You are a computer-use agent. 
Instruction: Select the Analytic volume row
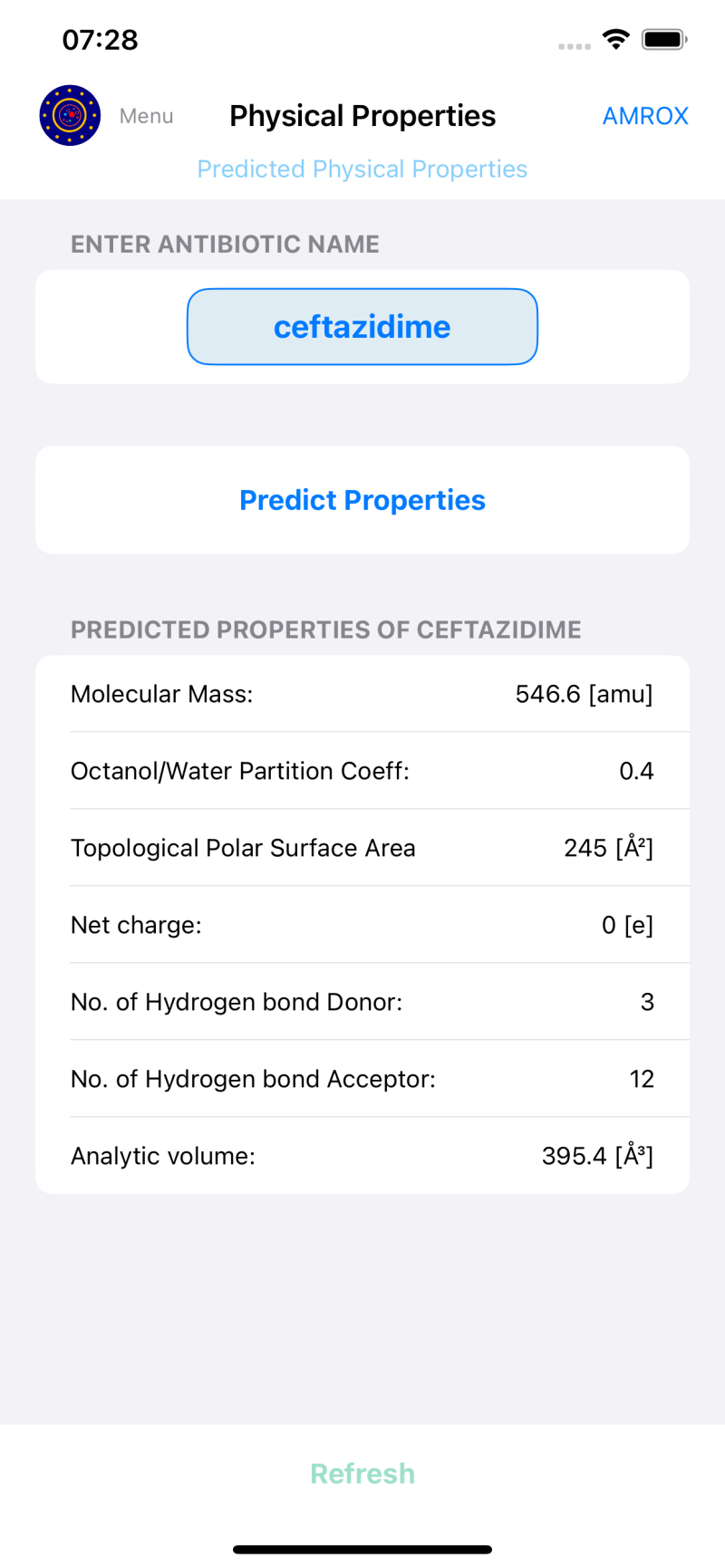(362, 1156)
